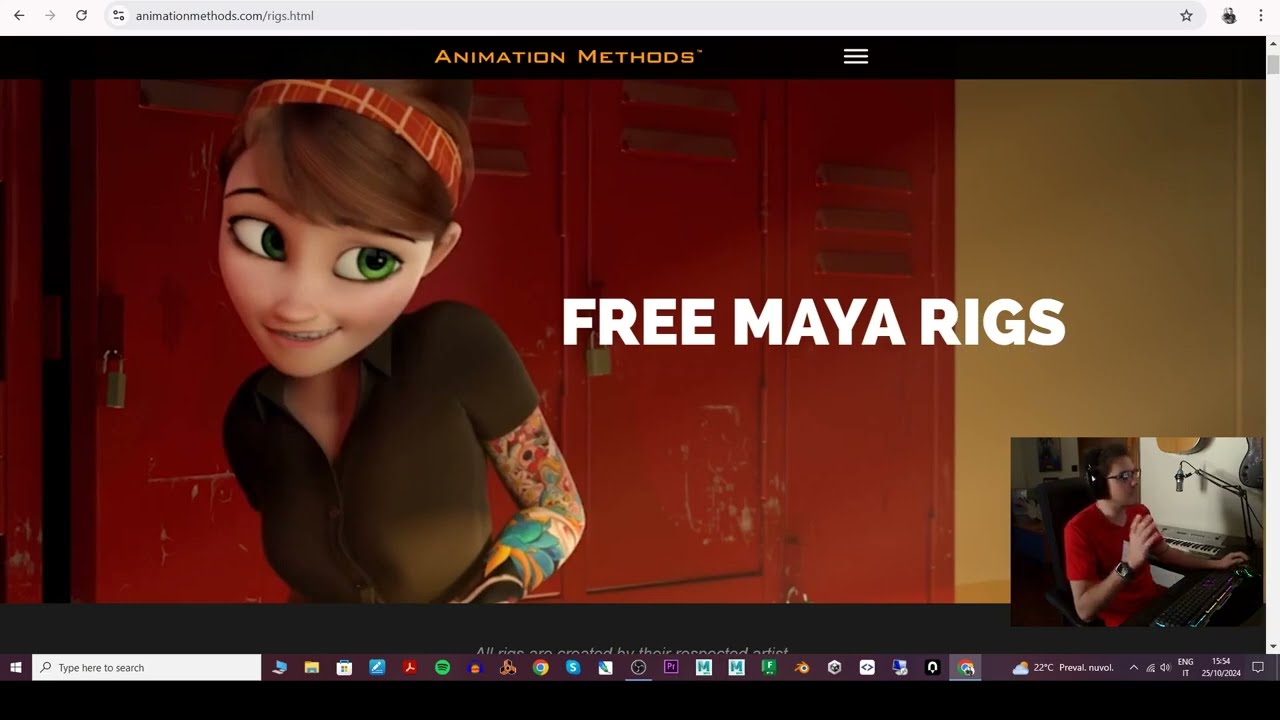
Task: Open the Windows notification center
Action: click(x=1259, y=667)
